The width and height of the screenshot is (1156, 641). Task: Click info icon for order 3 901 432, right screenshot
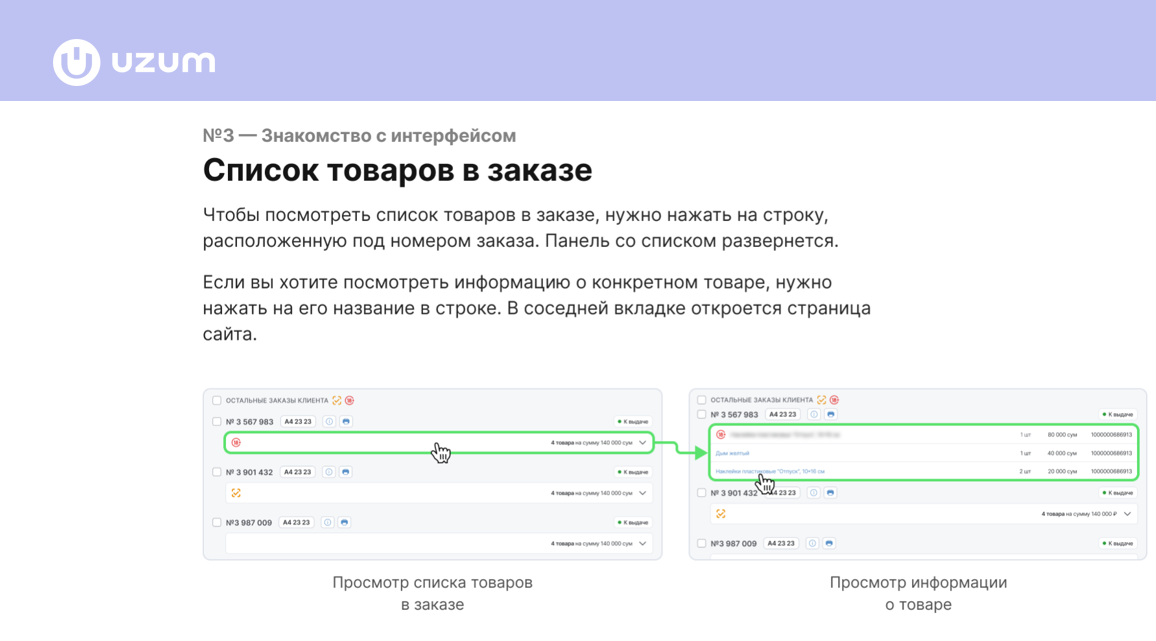(x=813, y=493)
